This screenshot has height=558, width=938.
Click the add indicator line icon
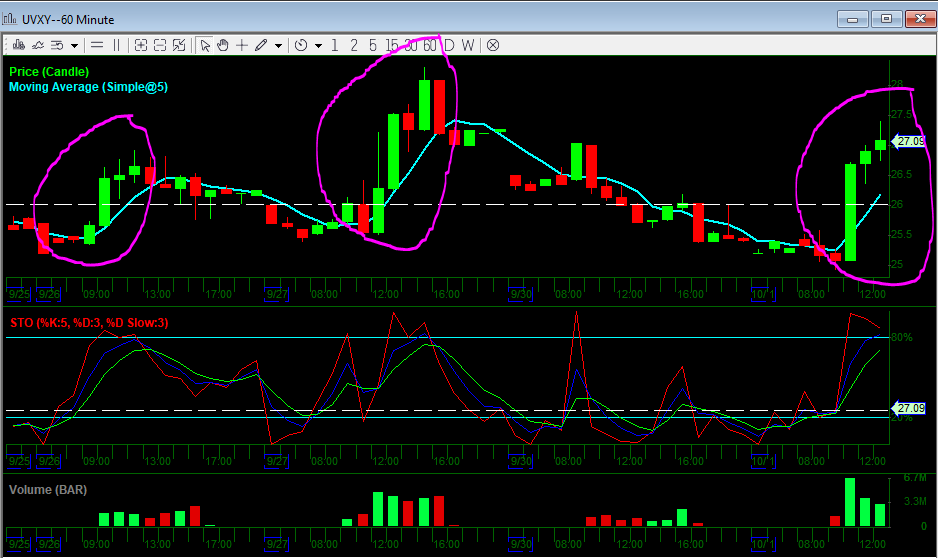click(x=38, y=45)
